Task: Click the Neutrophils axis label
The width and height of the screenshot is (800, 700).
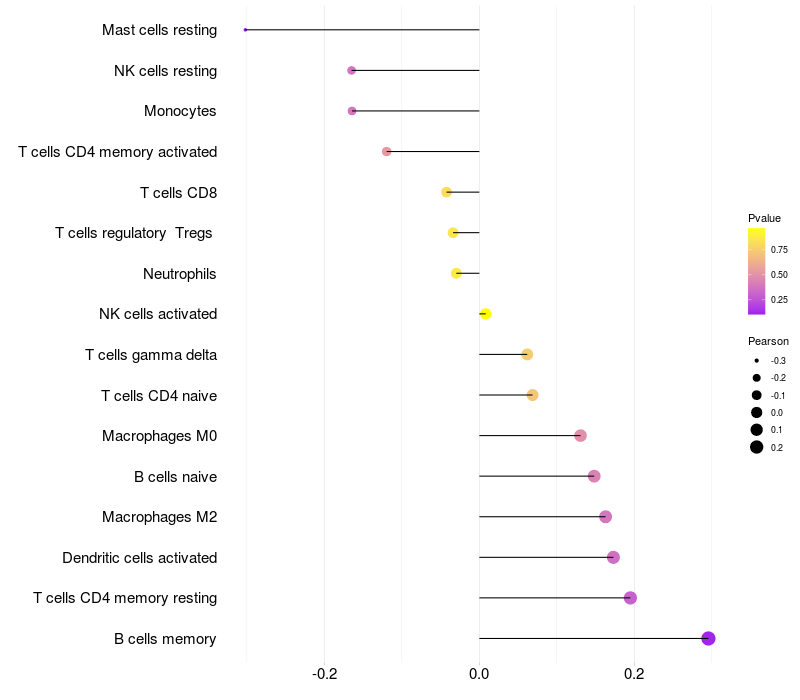Action: (x=180, y=274)
